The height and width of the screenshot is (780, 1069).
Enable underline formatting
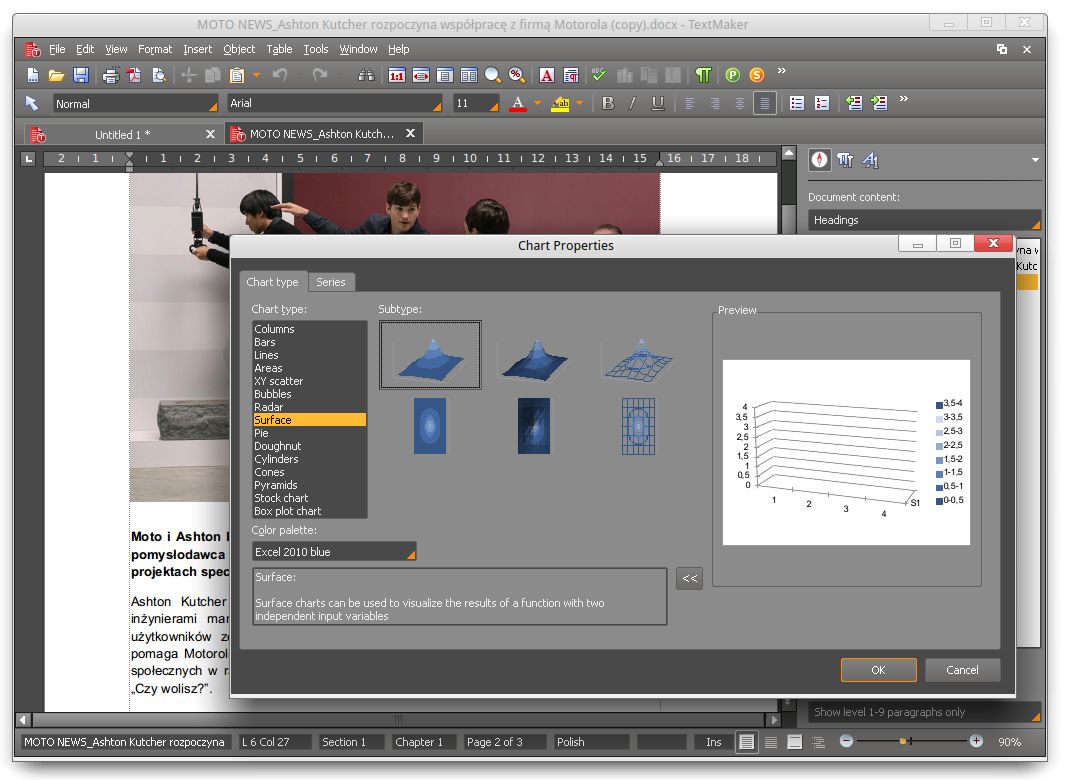pos(660,103)
